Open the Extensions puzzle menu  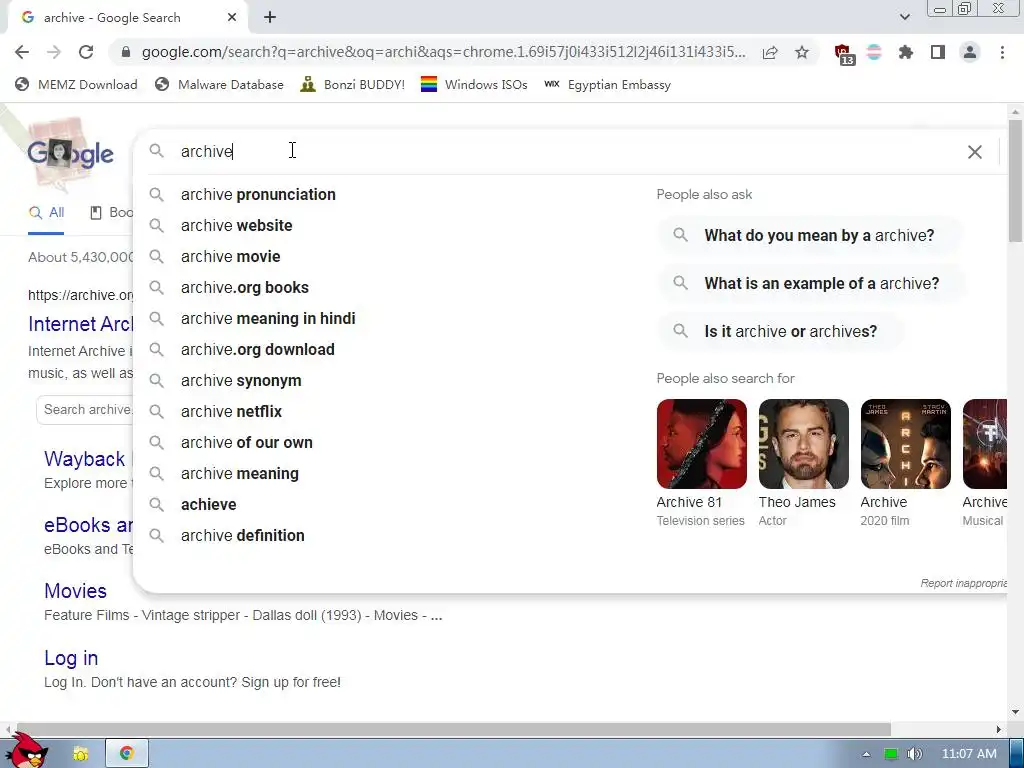pos(906,52)
